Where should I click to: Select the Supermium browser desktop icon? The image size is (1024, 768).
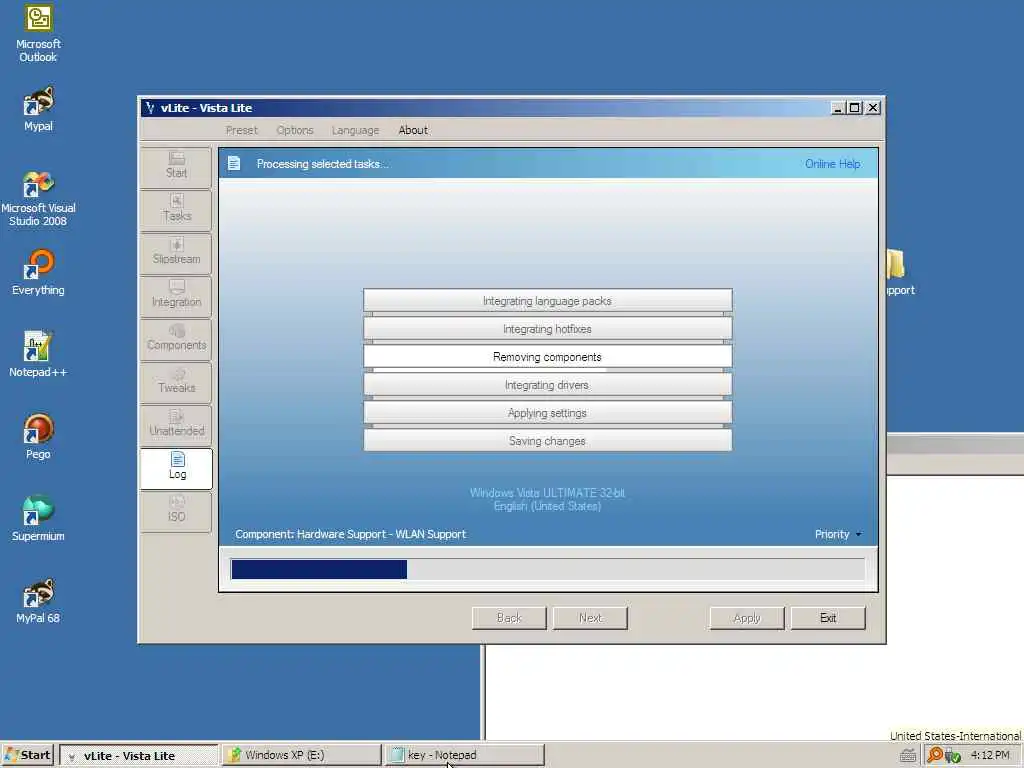[x=38, y=519]
